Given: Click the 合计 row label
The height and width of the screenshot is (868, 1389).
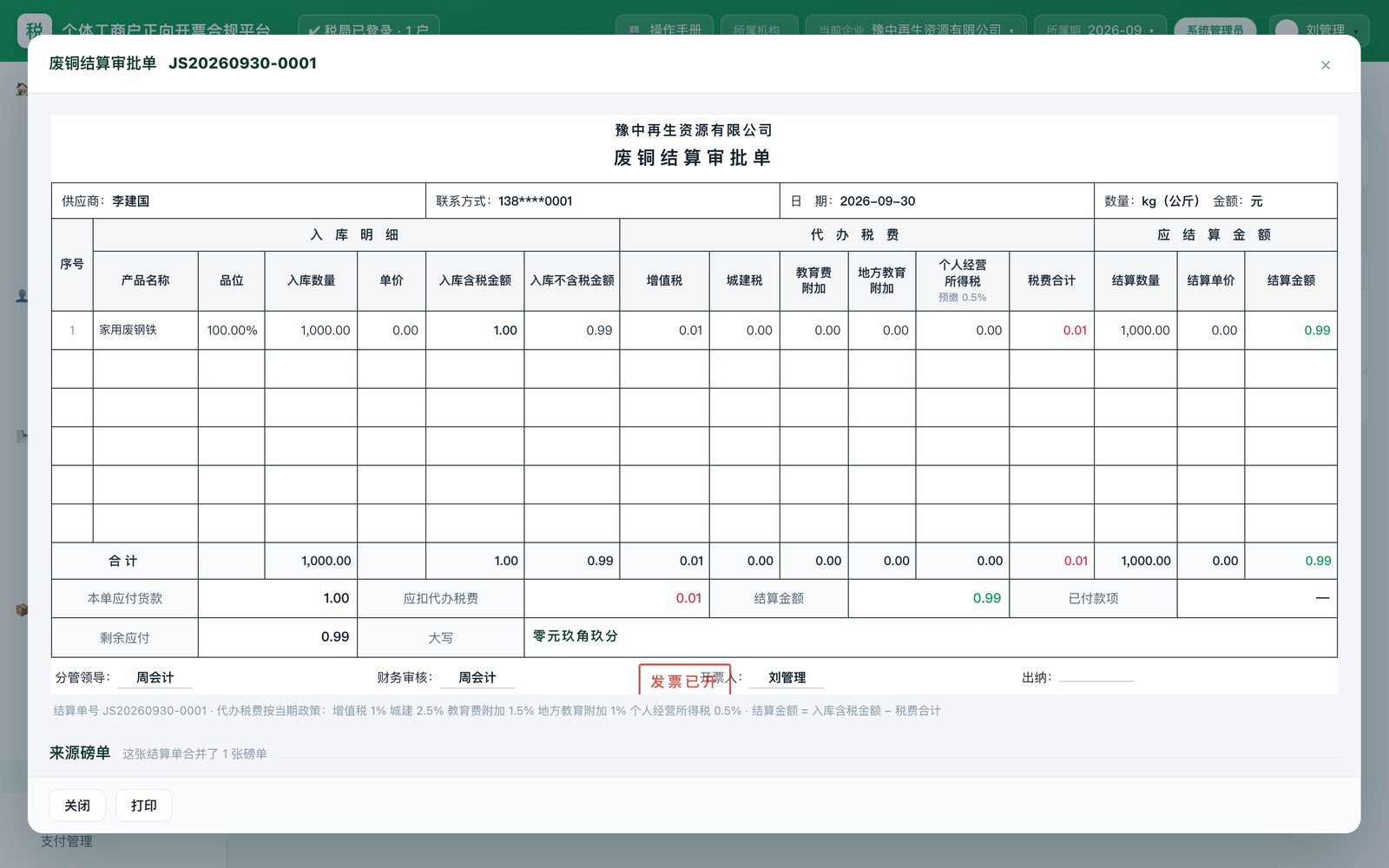Looking at the screenshot, I should point(123,562).
